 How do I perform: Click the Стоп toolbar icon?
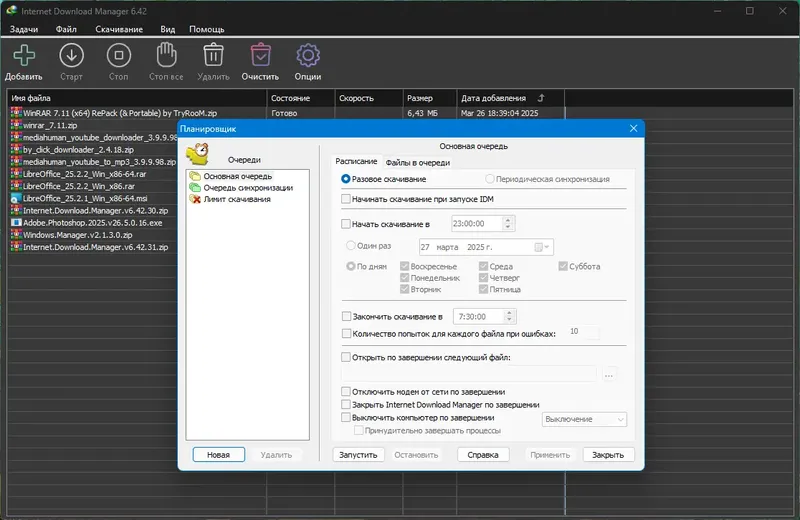(x=119, y=55)
